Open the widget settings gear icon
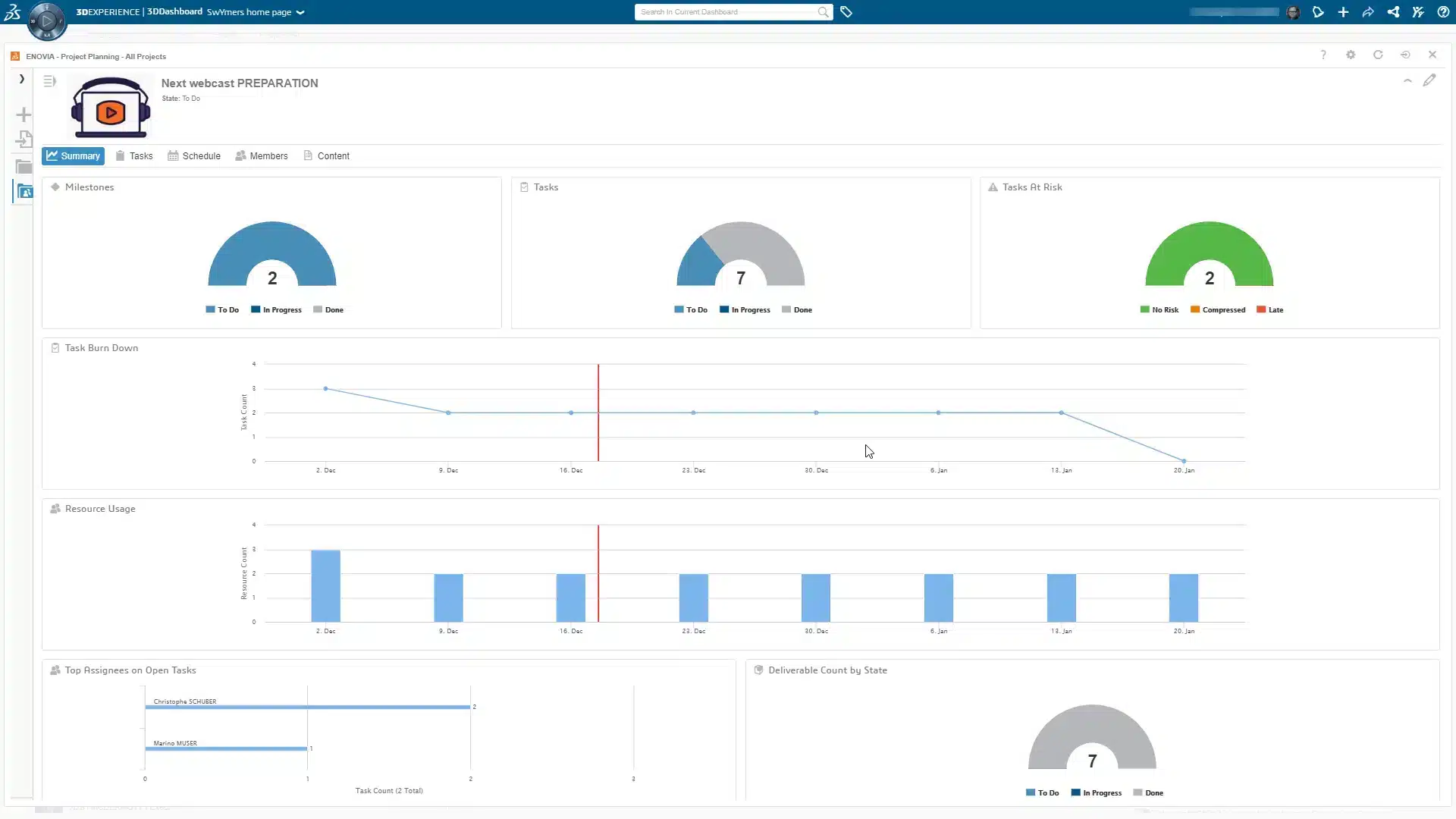The width and height of the screenshot is (1456, 819). (x=1351, y=55)
